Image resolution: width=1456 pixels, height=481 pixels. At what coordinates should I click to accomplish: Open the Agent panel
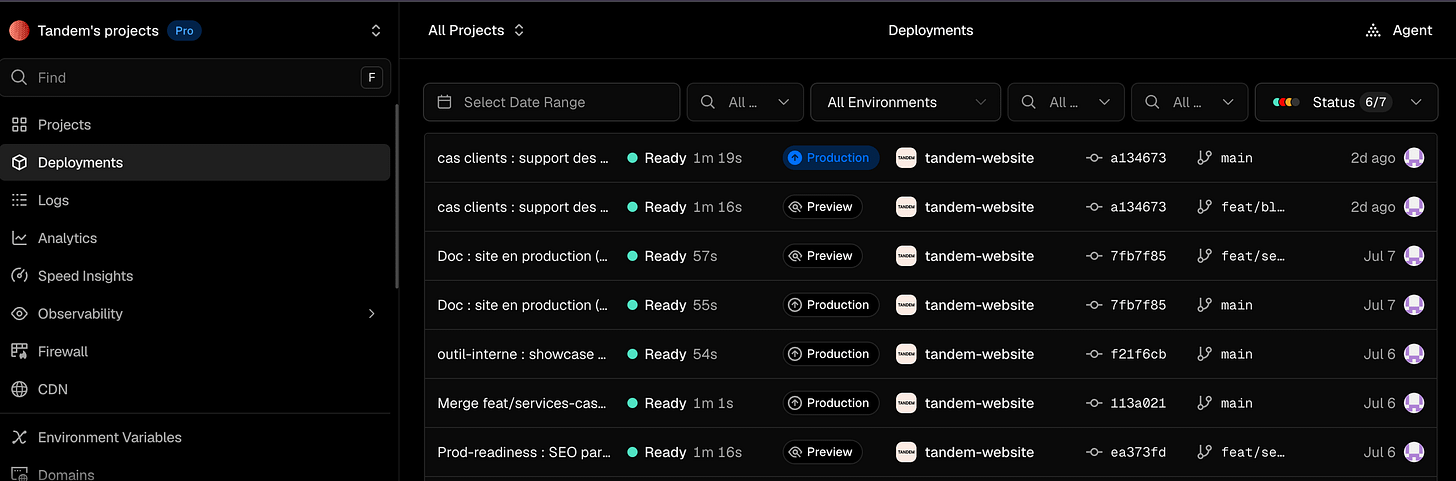point(1399,30)
